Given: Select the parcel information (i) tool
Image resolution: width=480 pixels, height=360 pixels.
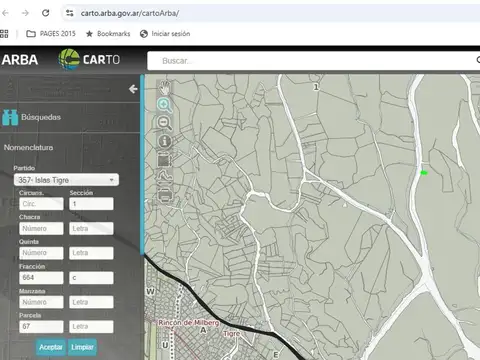Looking at the screenshot, I should [165, 141].
